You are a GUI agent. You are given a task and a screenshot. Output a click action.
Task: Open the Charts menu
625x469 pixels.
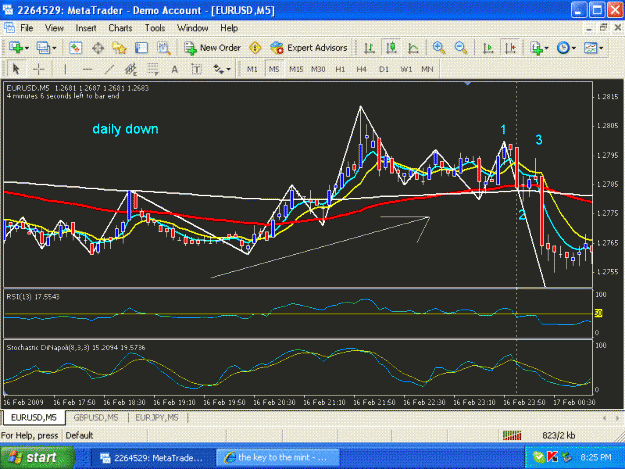(x=120, y=28)
